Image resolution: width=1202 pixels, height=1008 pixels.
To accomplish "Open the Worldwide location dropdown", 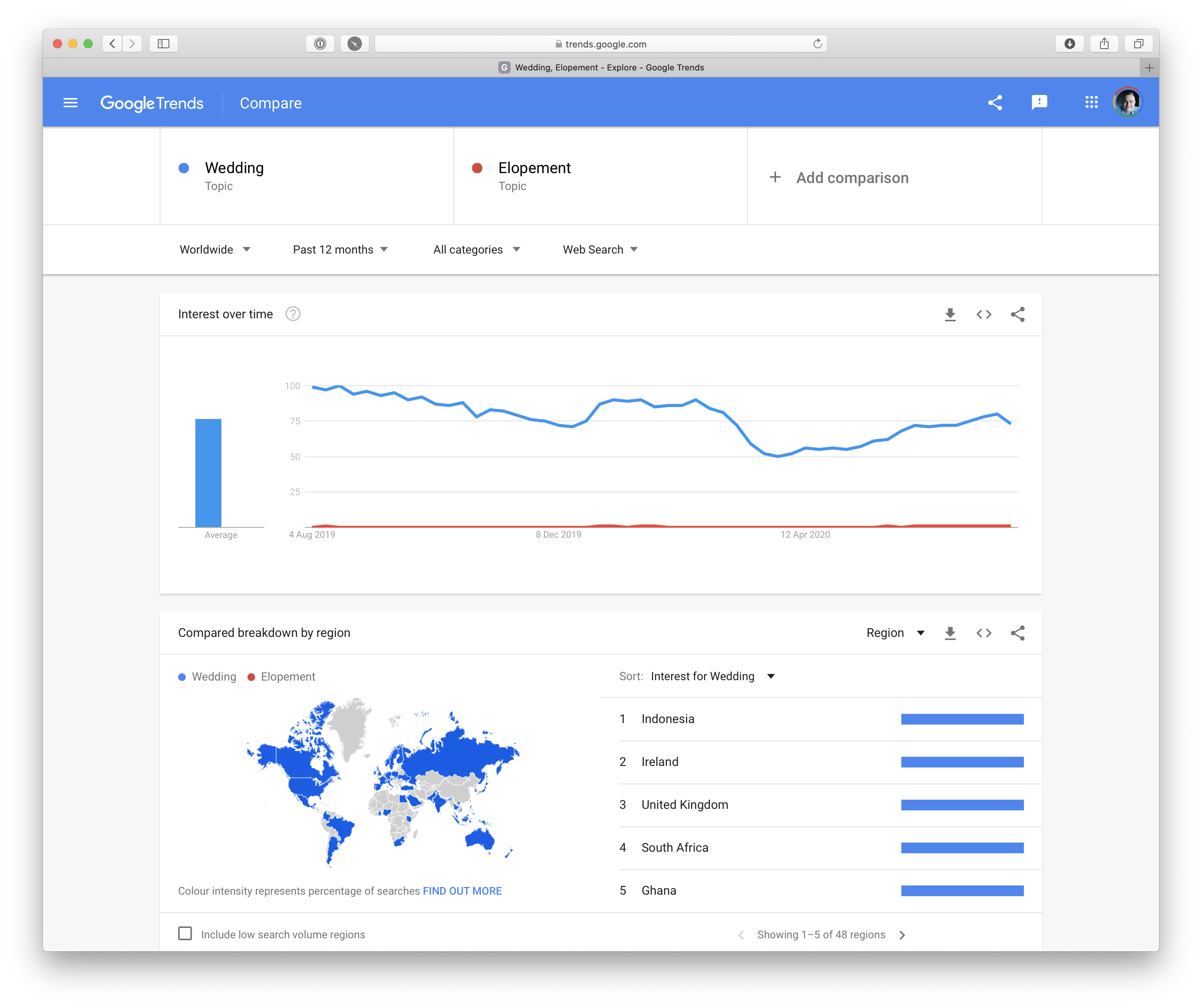I will [215, 250].
